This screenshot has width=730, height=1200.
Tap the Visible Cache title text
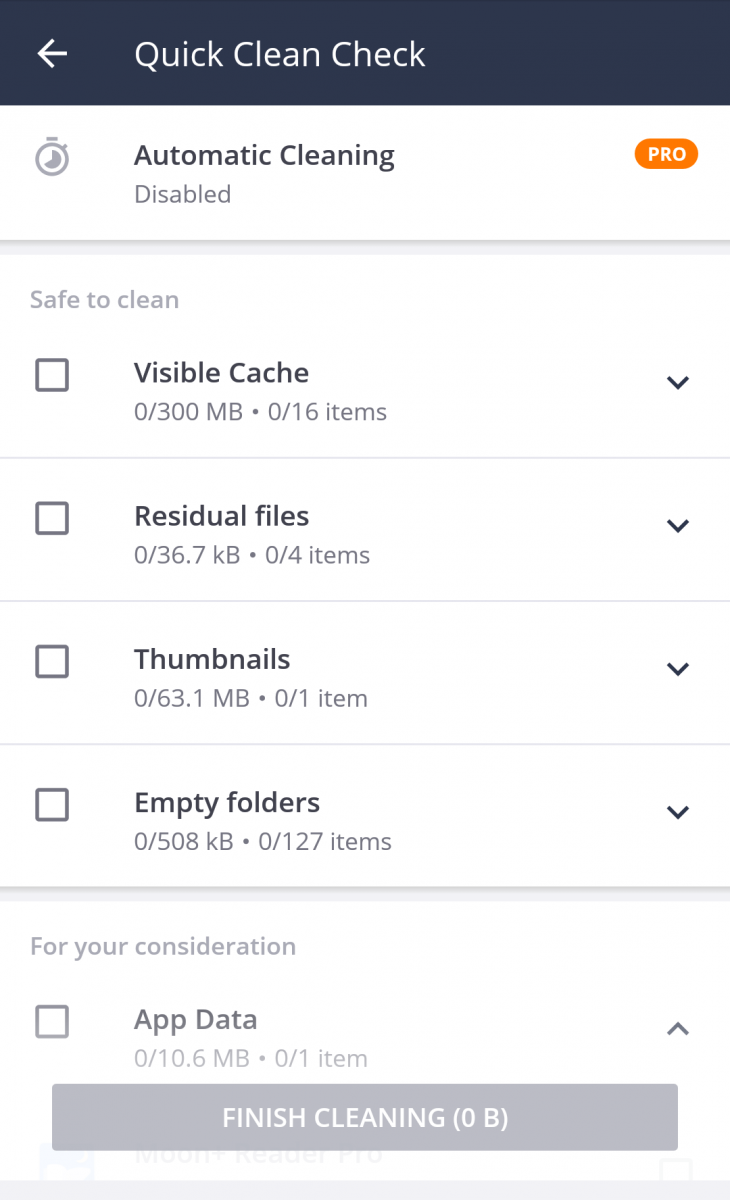point(221,373)
